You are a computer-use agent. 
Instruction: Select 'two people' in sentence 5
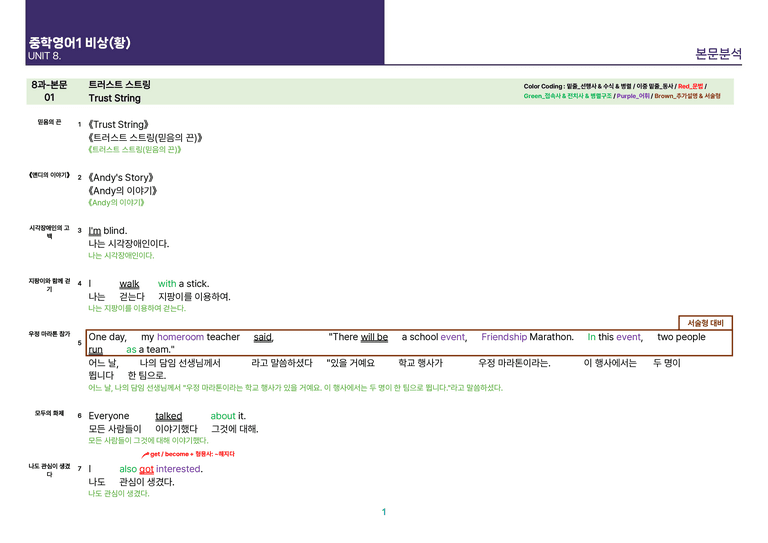(681, 337)
